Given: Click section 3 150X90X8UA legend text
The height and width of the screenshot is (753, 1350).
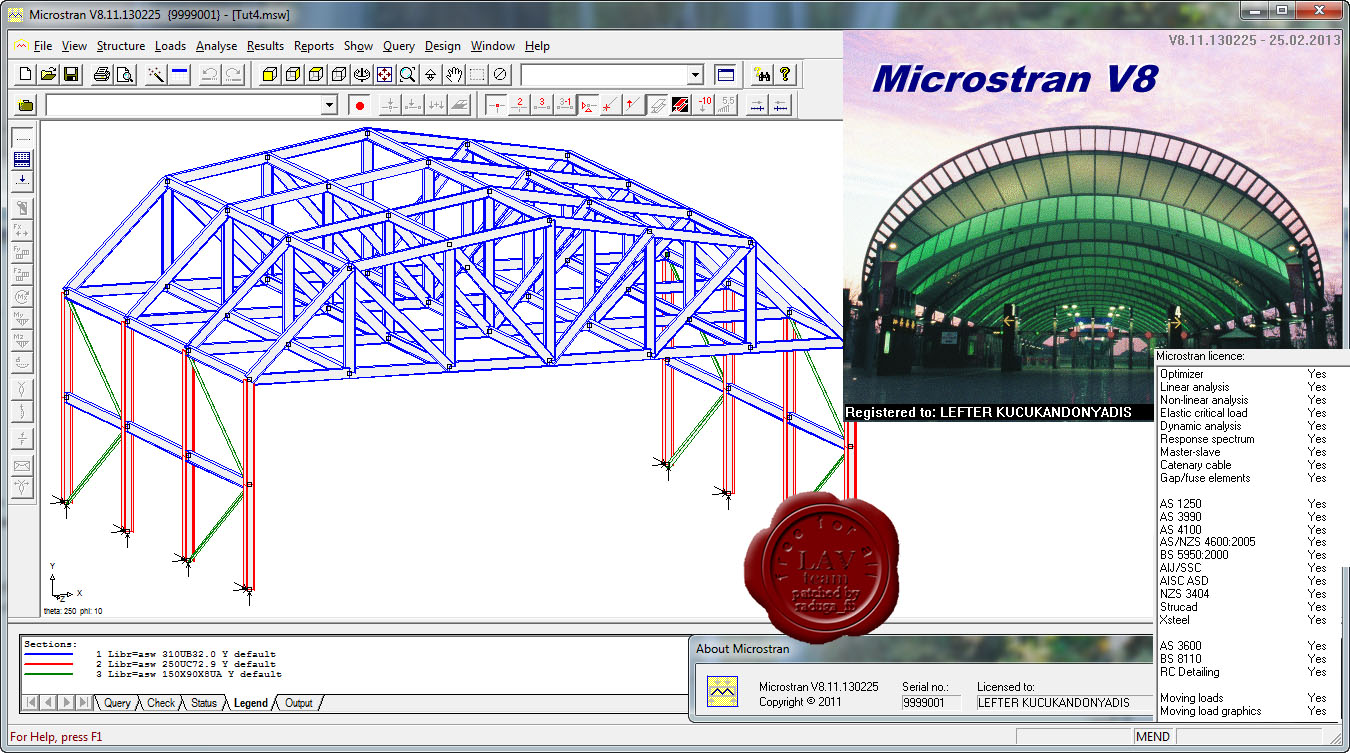Looking at the screenshot, I should click(x=189, y=675).
